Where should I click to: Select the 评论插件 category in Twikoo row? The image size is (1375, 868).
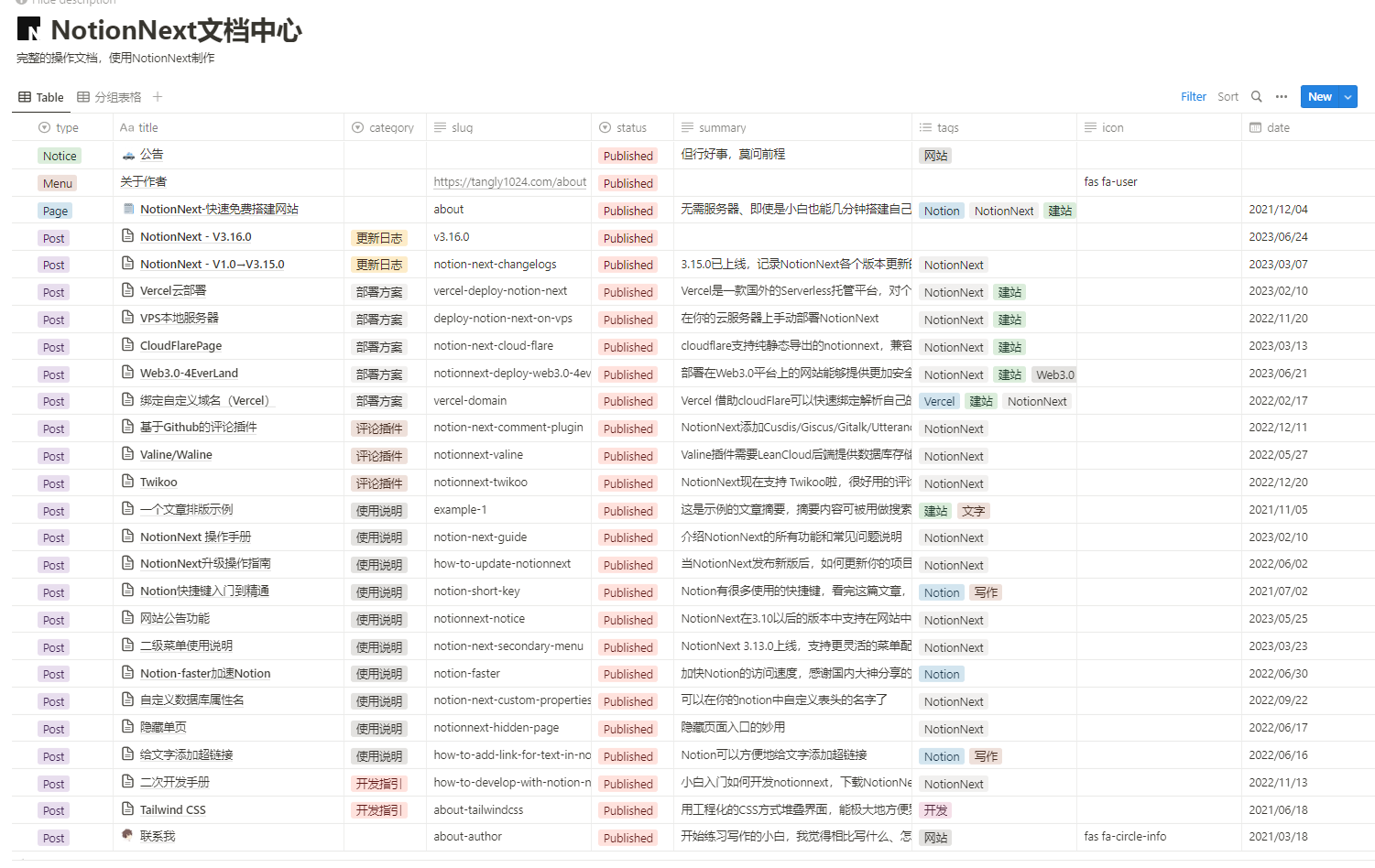coord(379,483)
